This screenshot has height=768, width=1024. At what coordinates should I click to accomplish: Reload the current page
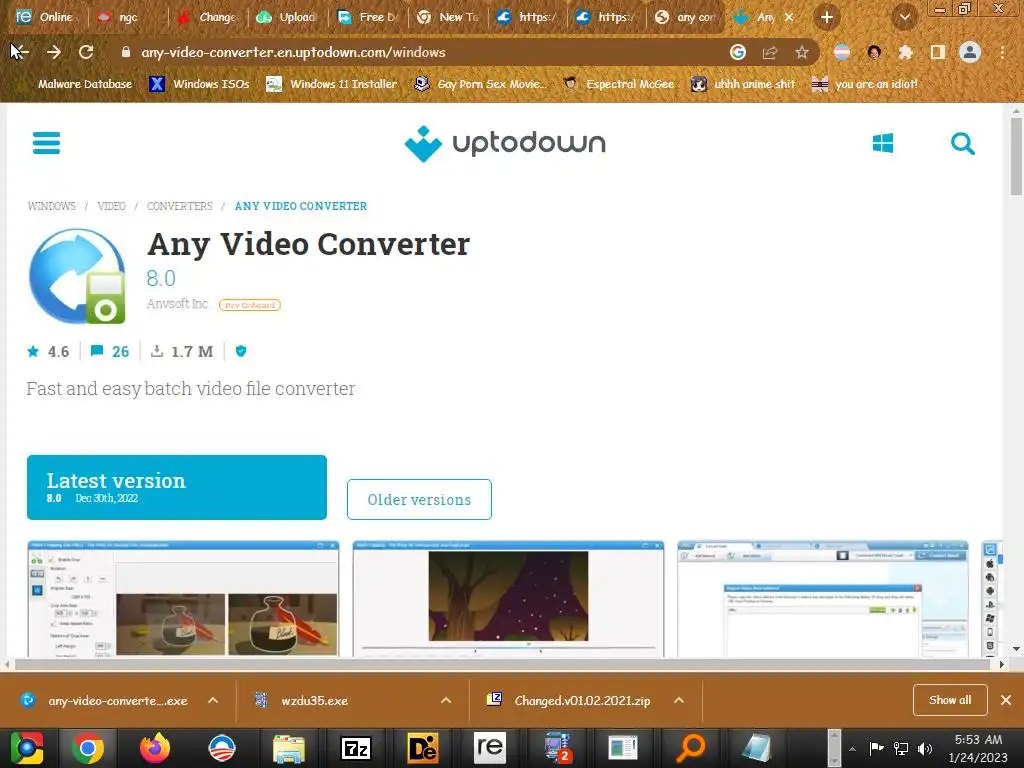coord(86,52)
